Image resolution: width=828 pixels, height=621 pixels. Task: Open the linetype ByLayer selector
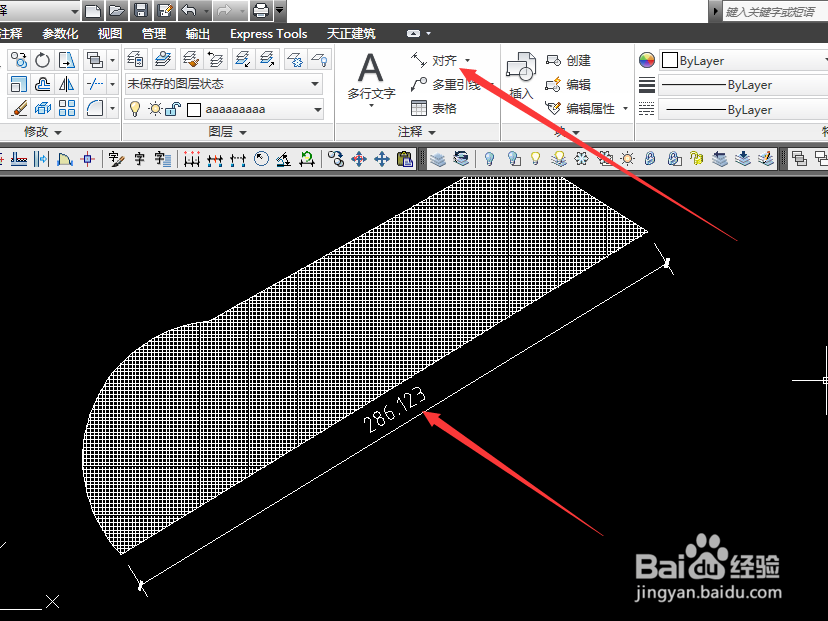(743, 109)
